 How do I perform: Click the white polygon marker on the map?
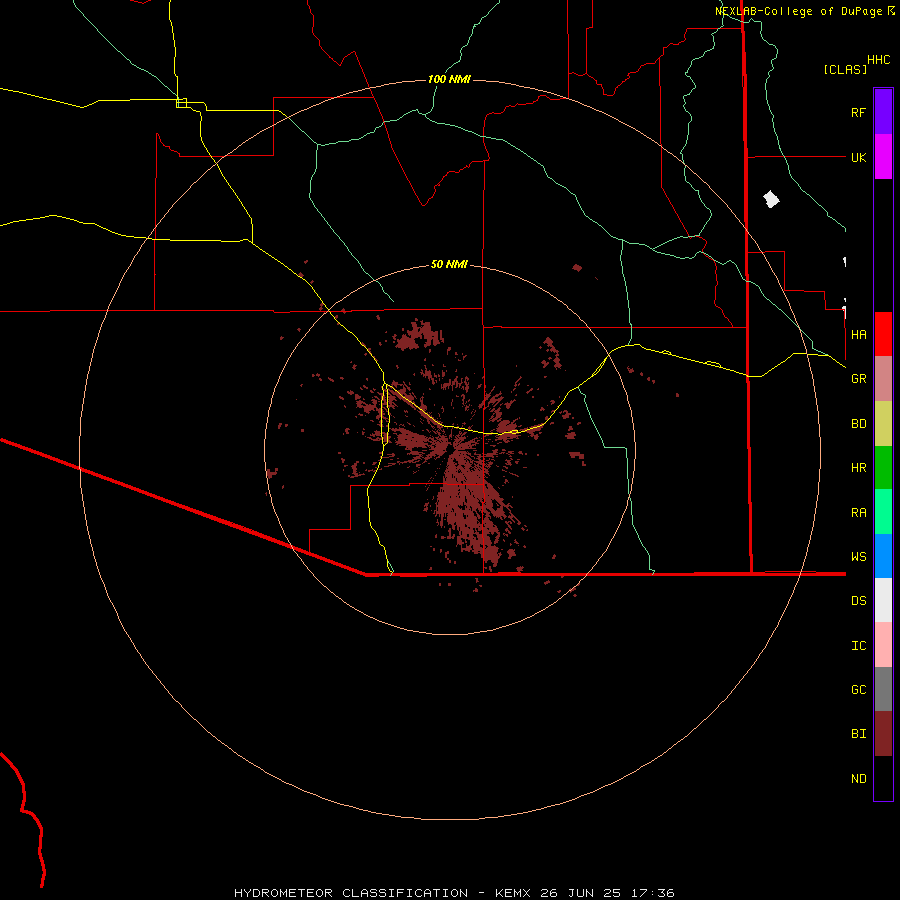(x=771, y=200)
